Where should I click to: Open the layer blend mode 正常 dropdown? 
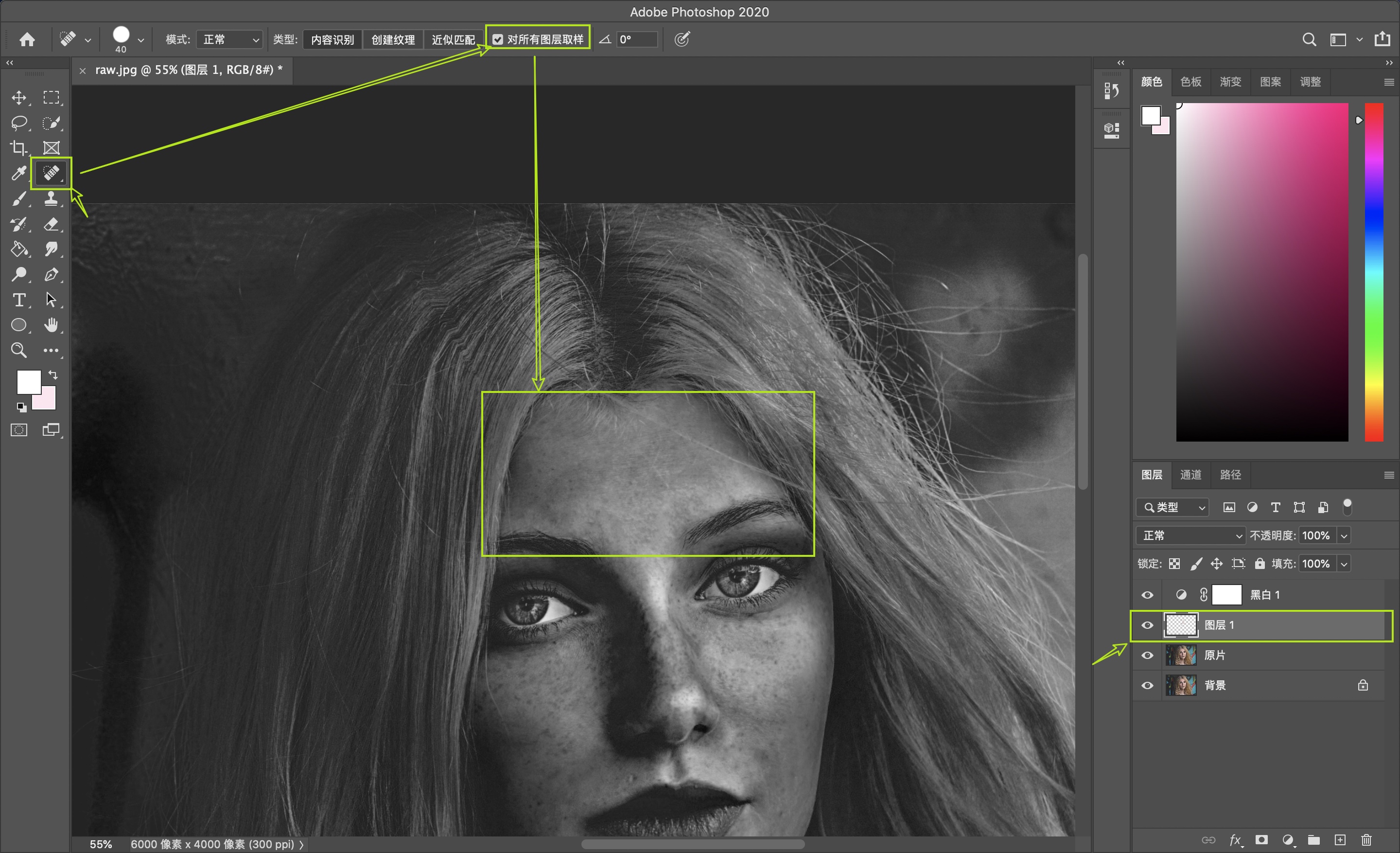(x=1190, y=535)
